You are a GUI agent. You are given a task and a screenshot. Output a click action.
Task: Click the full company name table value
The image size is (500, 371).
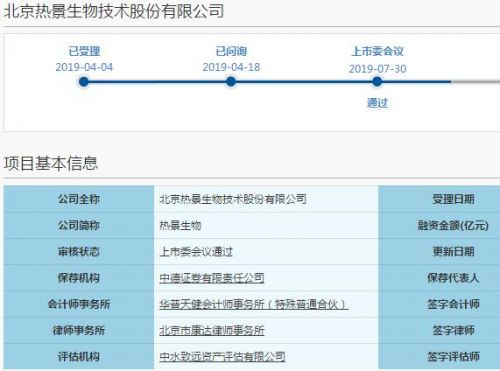tap(233, 199)
